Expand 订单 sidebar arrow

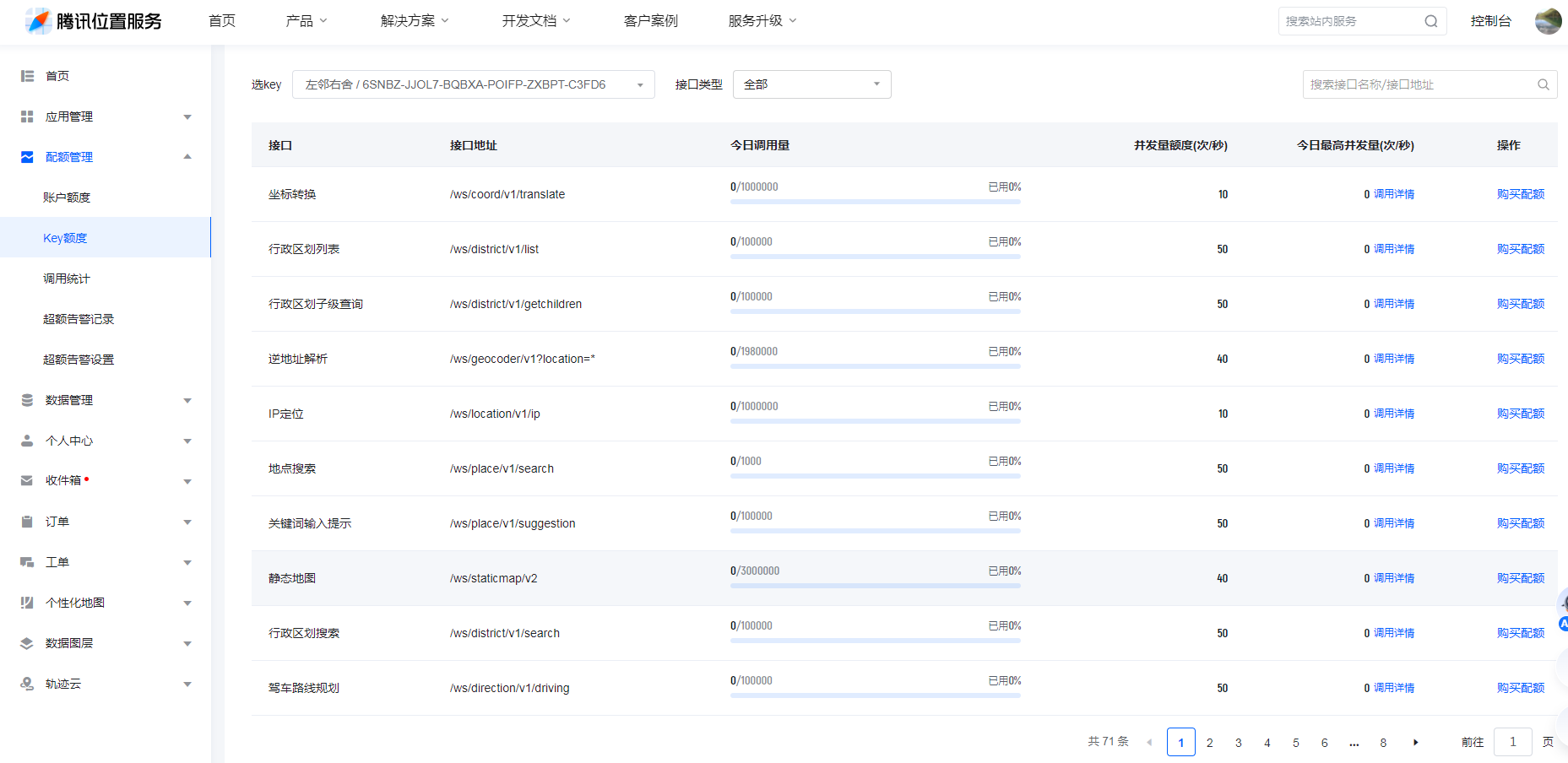(x=187, y=522)
